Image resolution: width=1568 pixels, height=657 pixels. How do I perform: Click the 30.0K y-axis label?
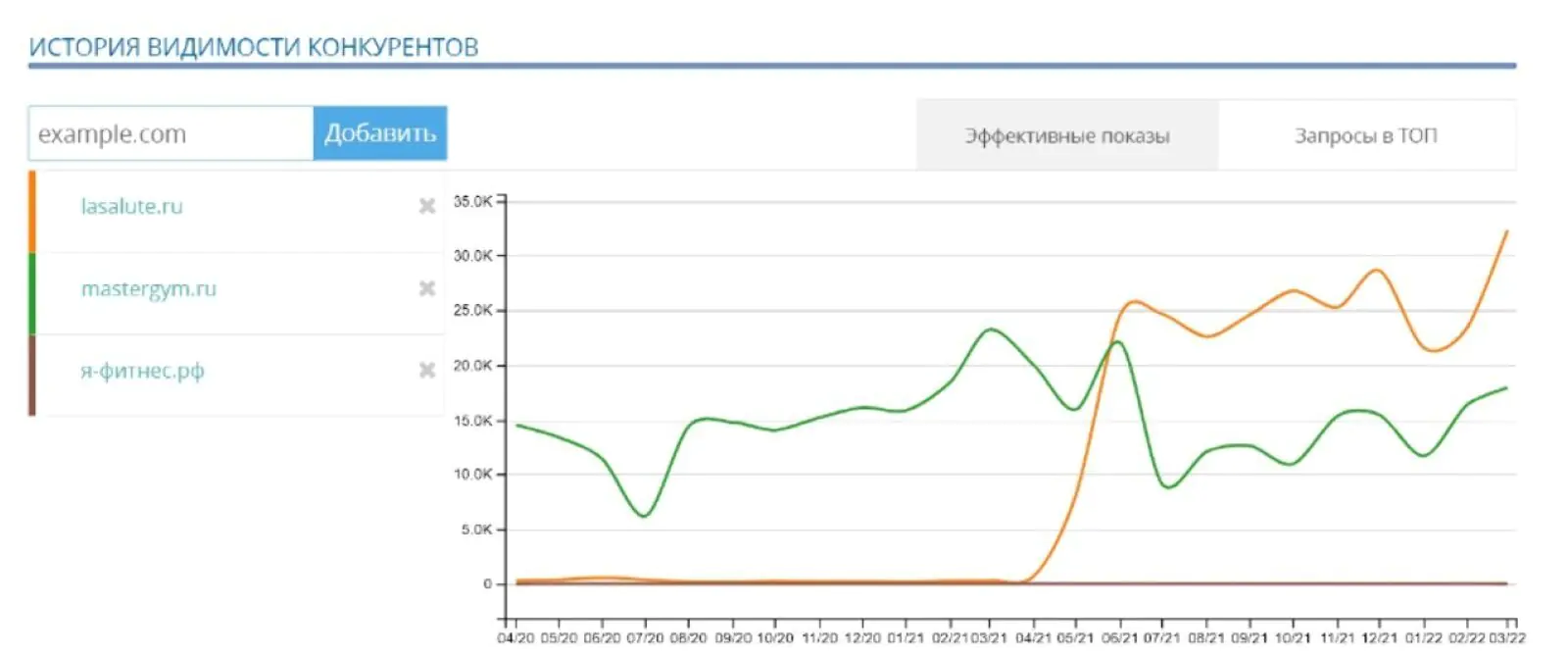click(472, 255)
